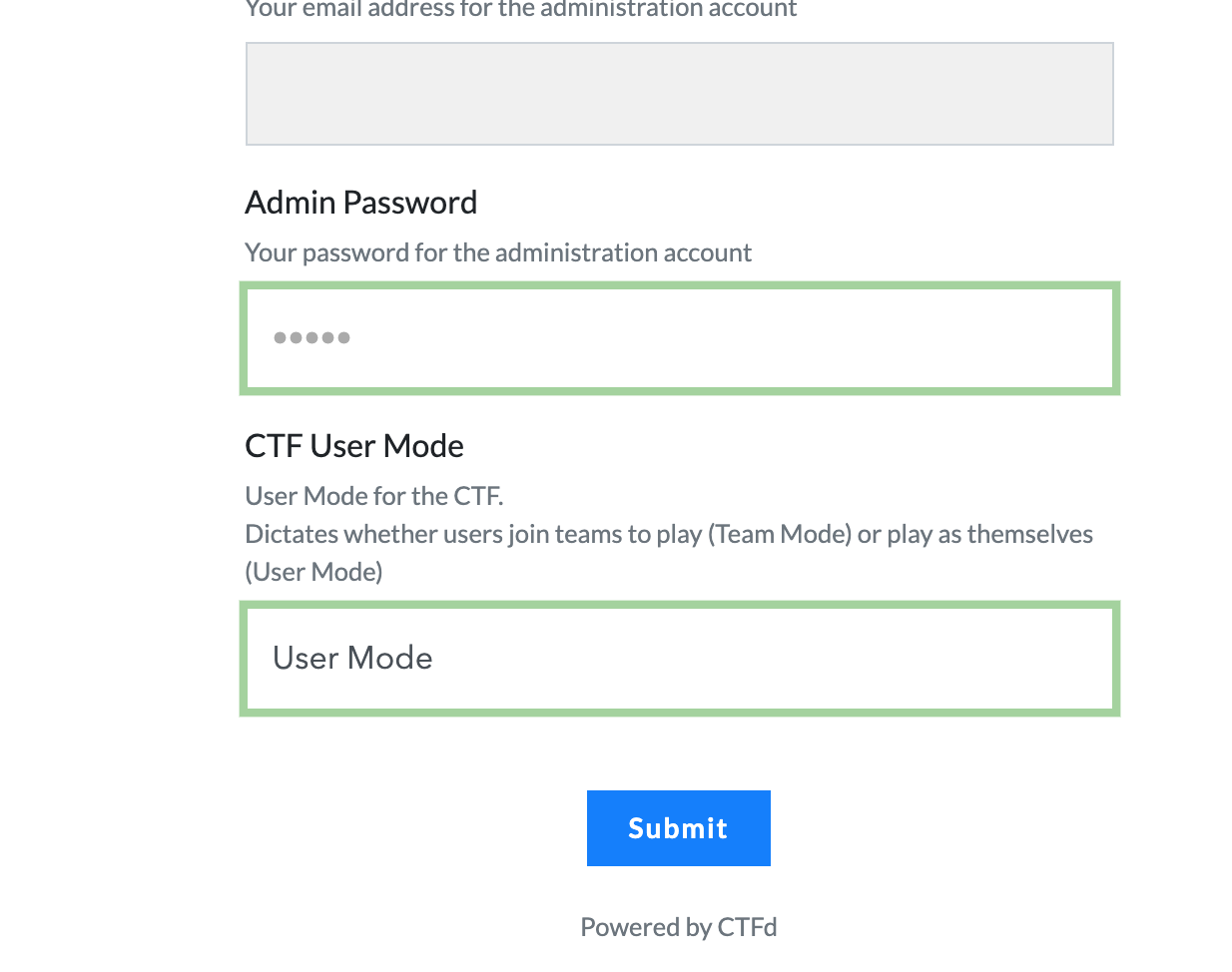The width and height of the screenshot is (1232, 972).
Task: Click the disabled admin email field
Action: [x=679, y=93]
